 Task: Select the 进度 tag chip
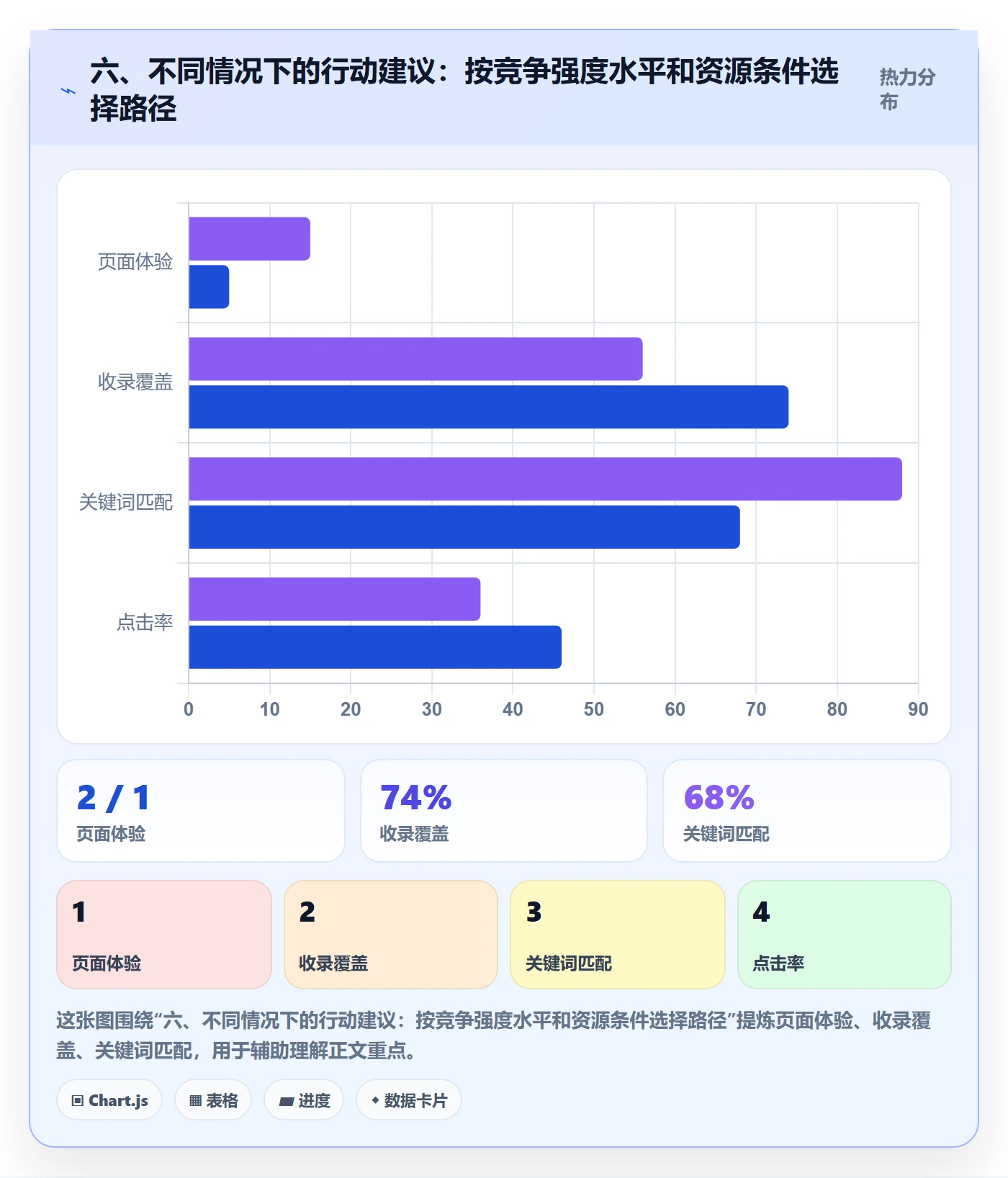click(304, 1100)
